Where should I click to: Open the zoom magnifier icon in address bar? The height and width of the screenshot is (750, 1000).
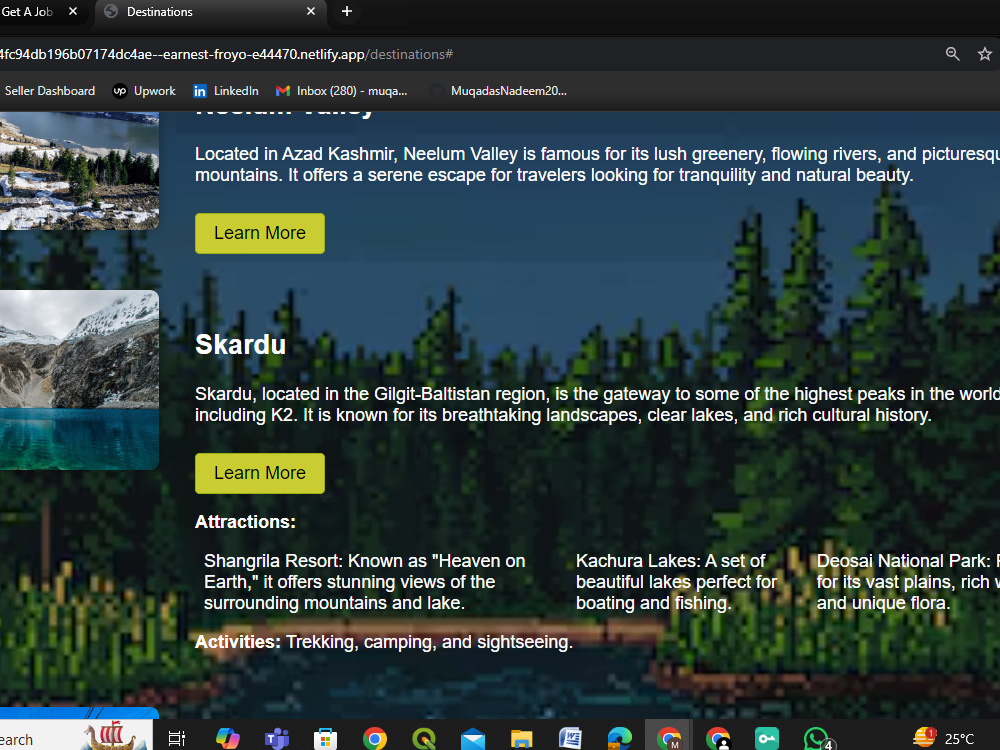click(952, 54)
